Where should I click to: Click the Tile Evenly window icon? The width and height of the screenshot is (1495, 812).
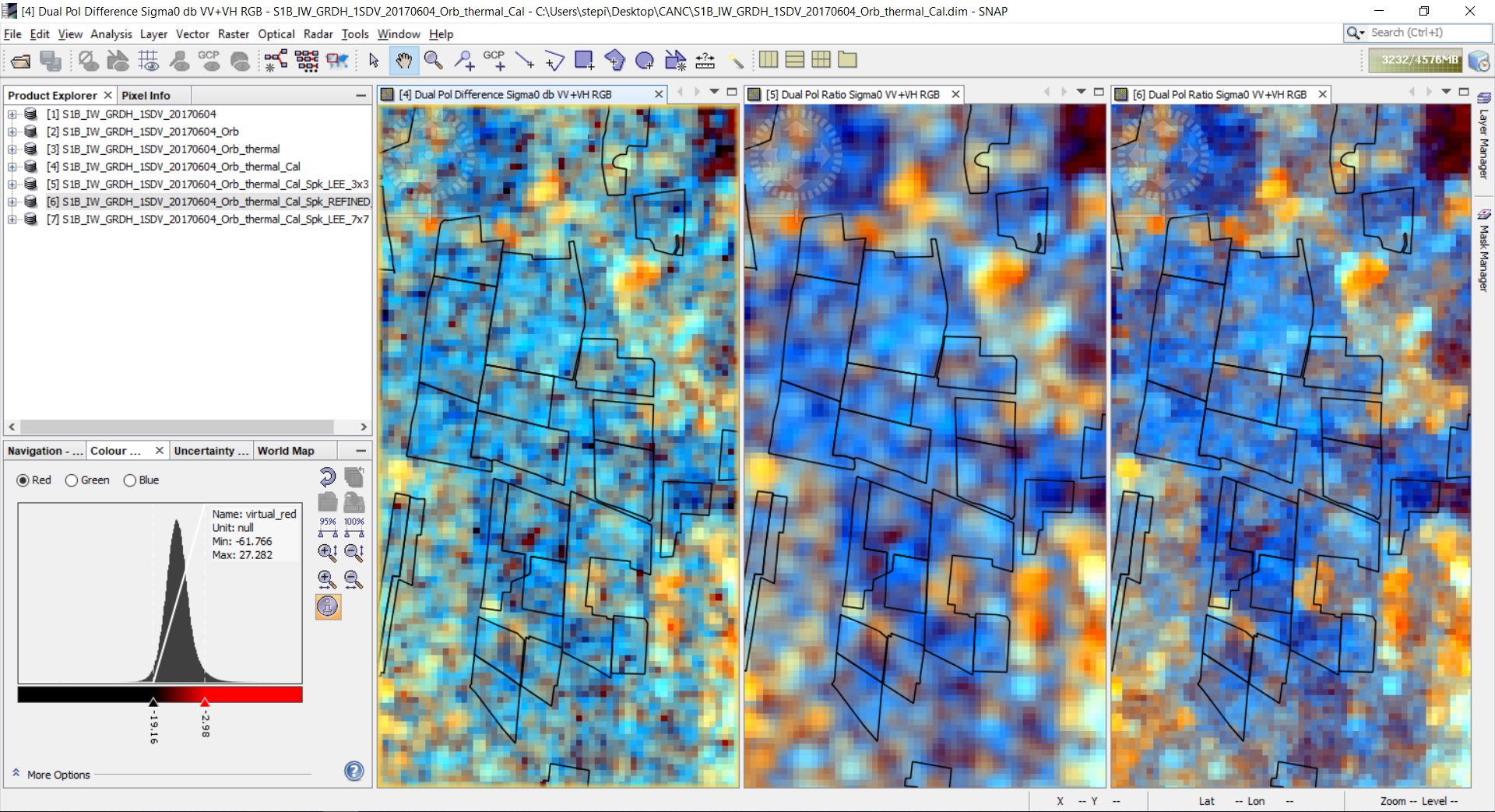point(821,60)
